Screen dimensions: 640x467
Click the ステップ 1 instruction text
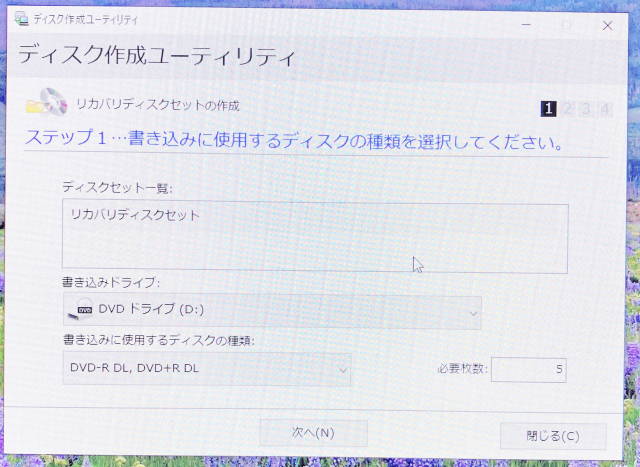[291, 141]
